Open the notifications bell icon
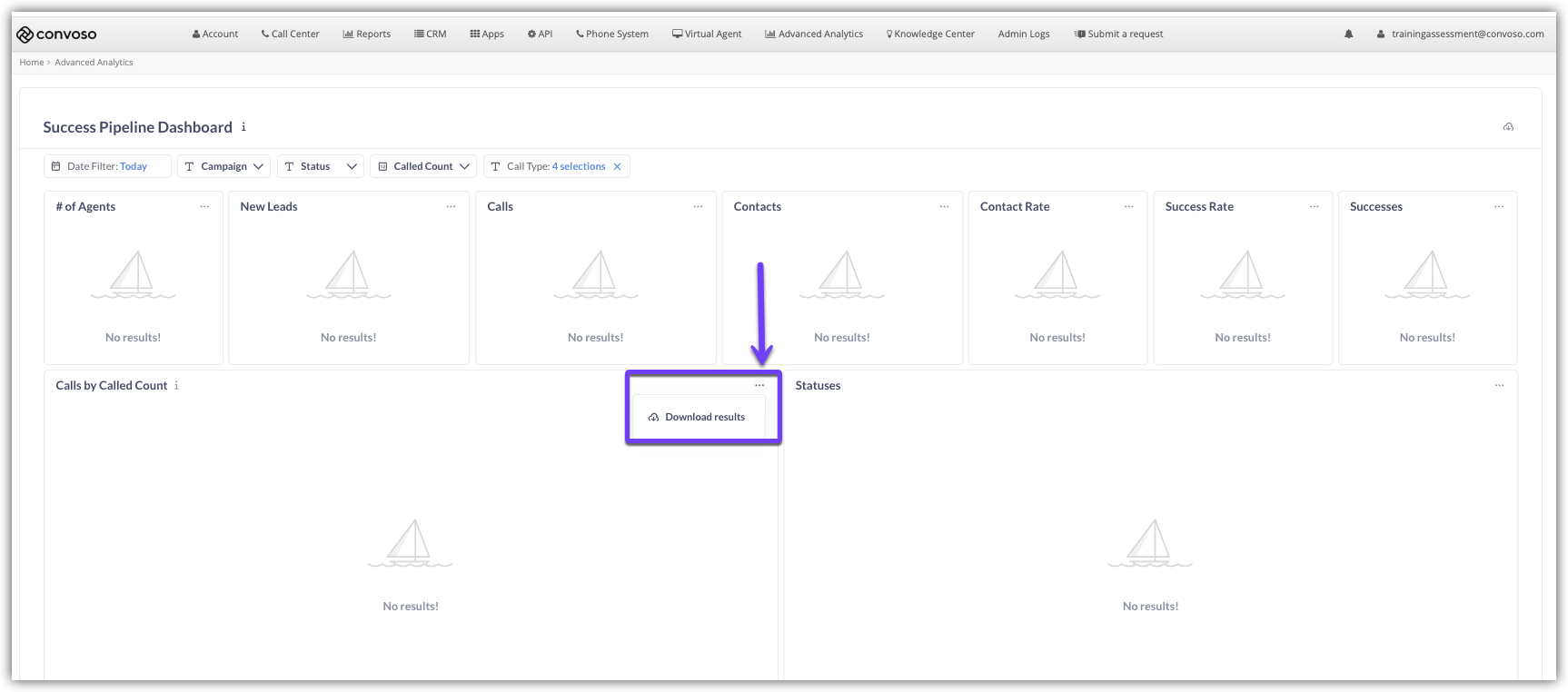This screenshot has width=1568, height=692. tap(1348, 35)
